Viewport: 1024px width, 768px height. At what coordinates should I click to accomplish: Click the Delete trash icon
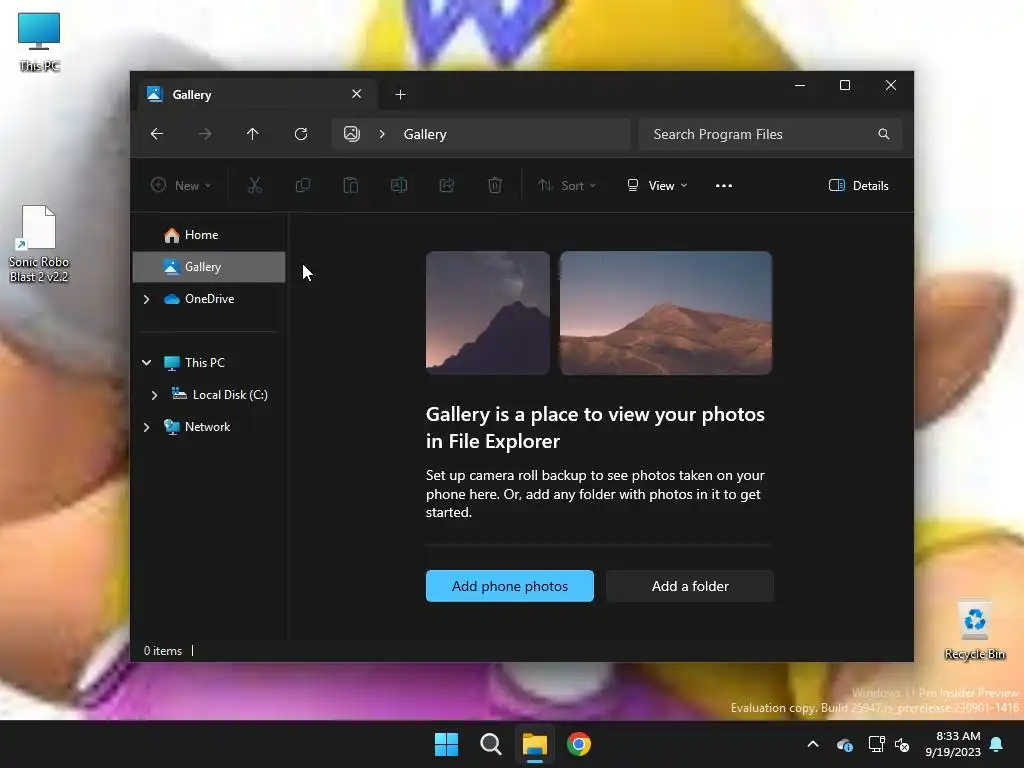click(x=495, y=185)
